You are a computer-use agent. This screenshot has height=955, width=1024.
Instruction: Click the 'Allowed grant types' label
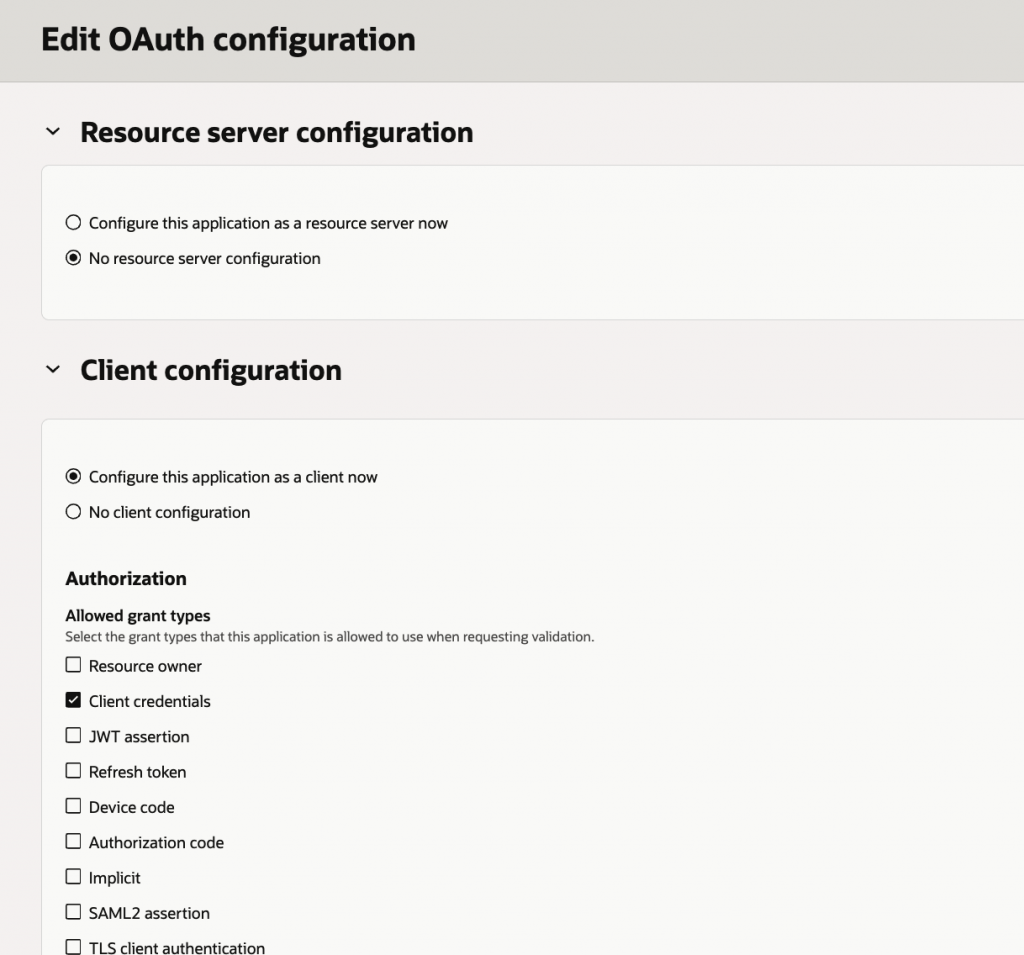point(138,615)
